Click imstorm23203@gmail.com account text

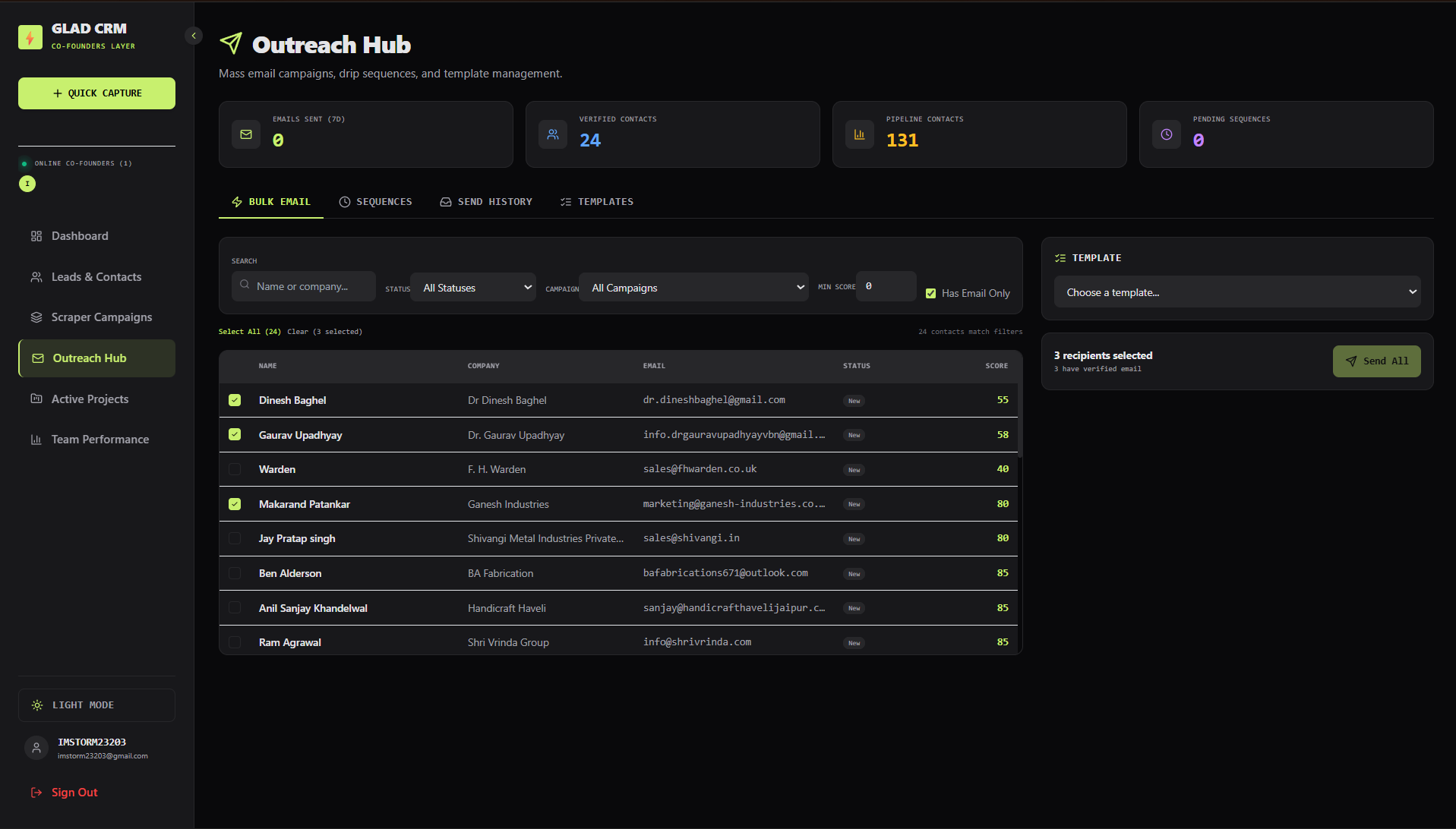103,756
